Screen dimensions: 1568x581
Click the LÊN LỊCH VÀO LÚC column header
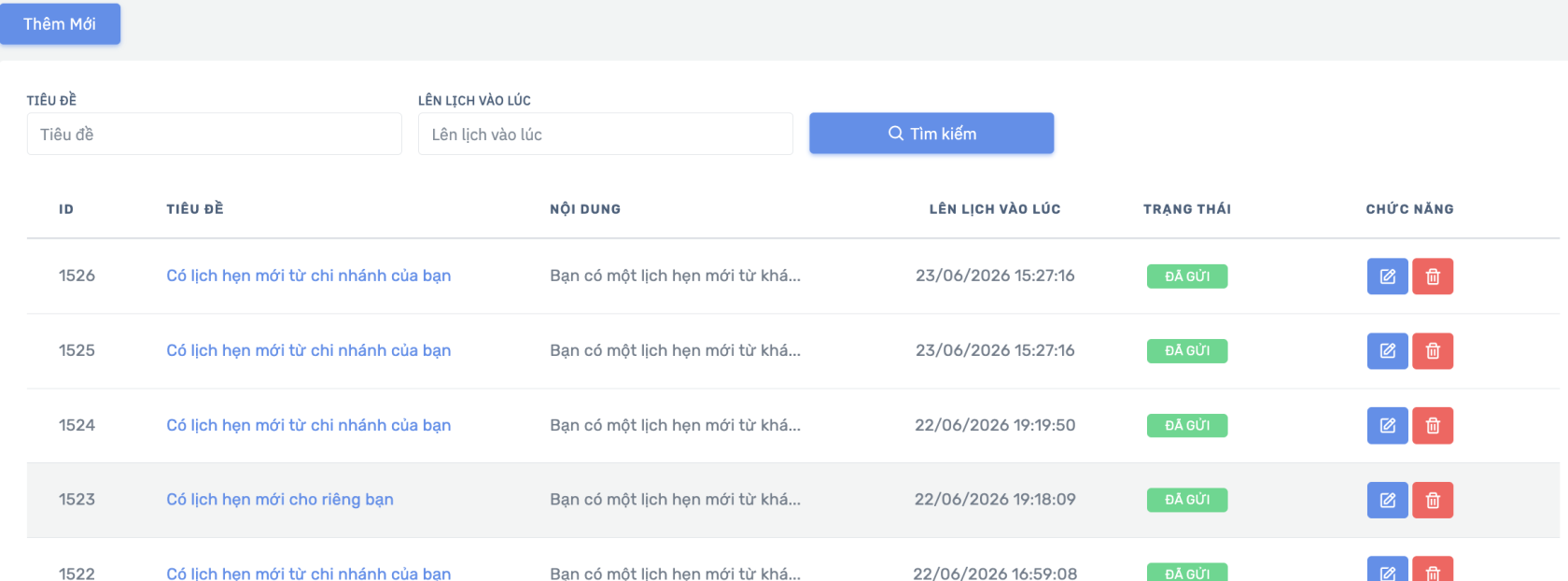point(995,209)
